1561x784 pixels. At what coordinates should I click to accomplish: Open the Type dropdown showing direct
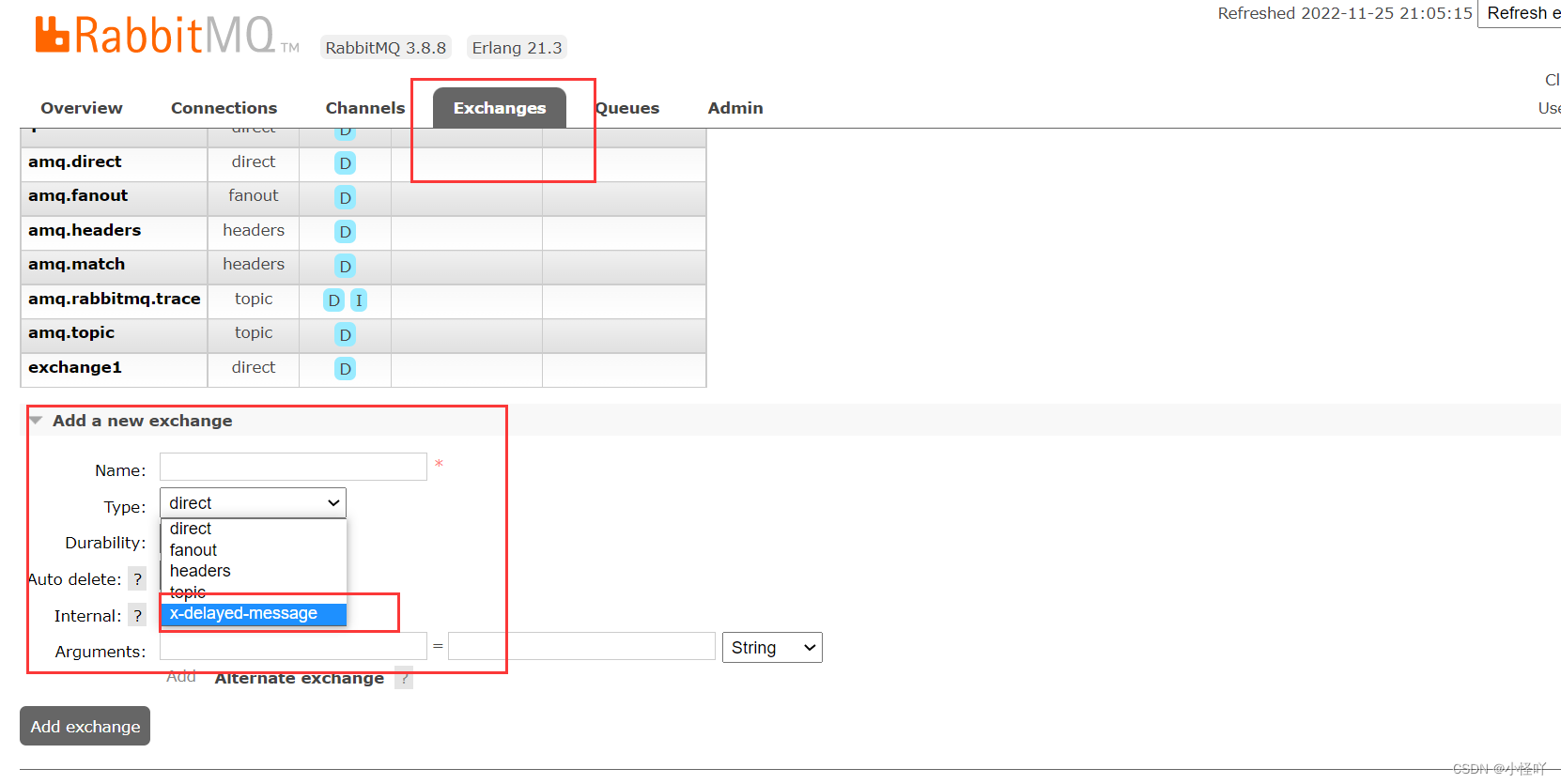pos(253,503)
